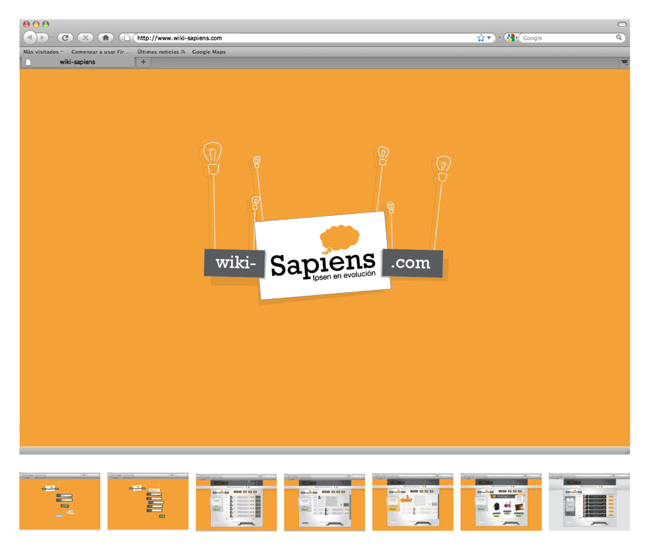Go forward with the forward arrow button
This screenshot has height=552, width=650.
[x=43, y=38]
